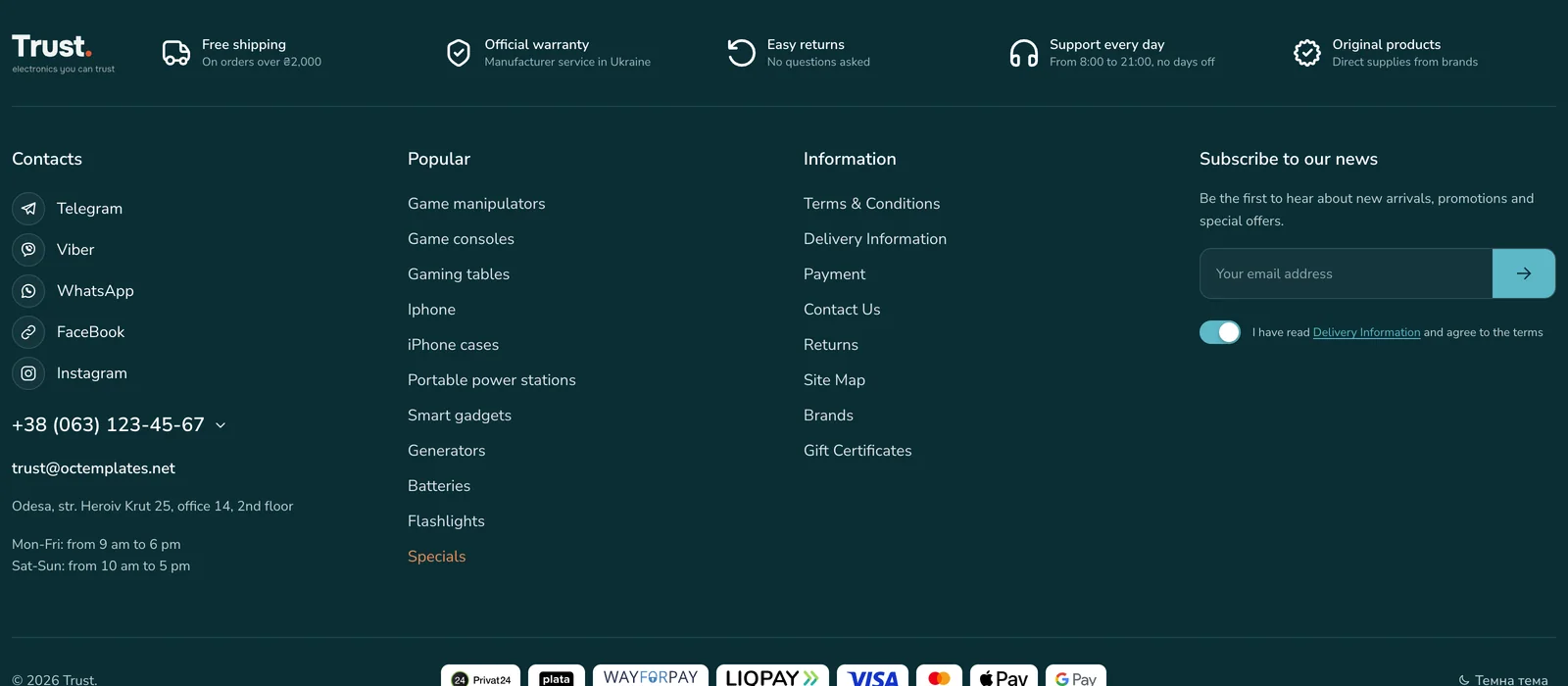Open the Contact Us page
The height and width of the screenshot is (686, 1568).
[842, 310]
